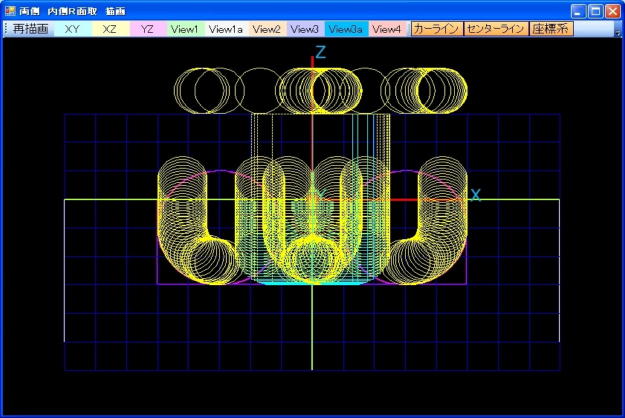
Task: Maximize the window
Action: tap(595, 10)
